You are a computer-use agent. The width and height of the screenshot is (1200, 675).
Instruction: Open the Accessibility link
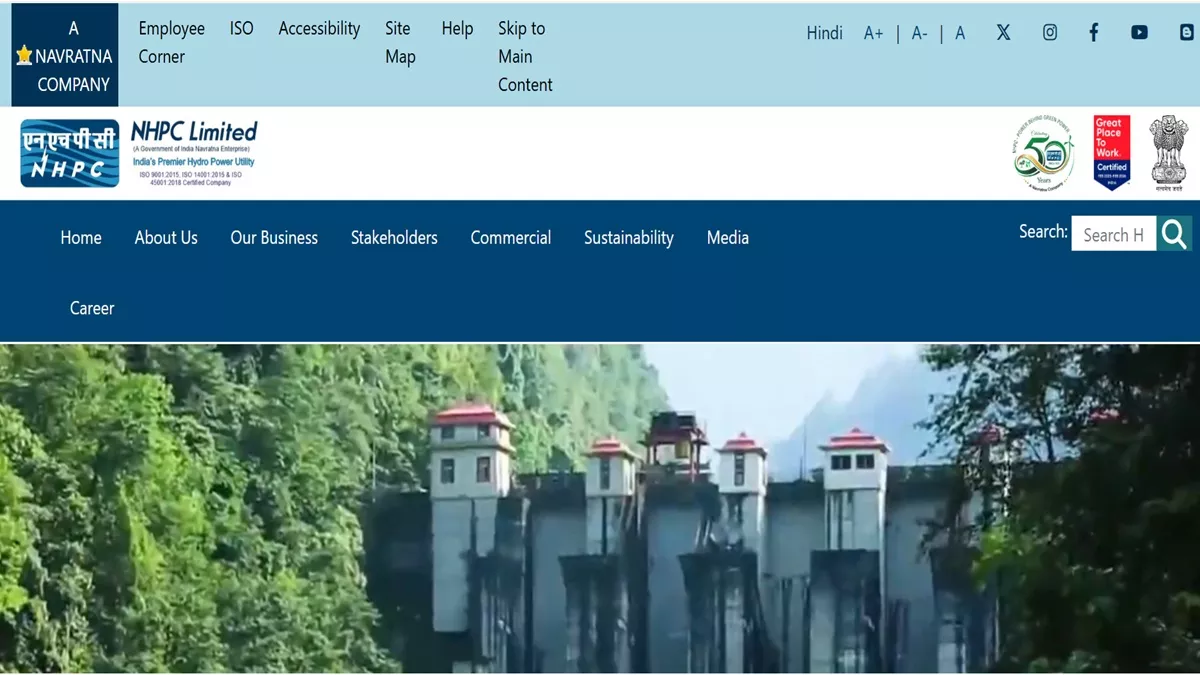click(x=319, y=29)
